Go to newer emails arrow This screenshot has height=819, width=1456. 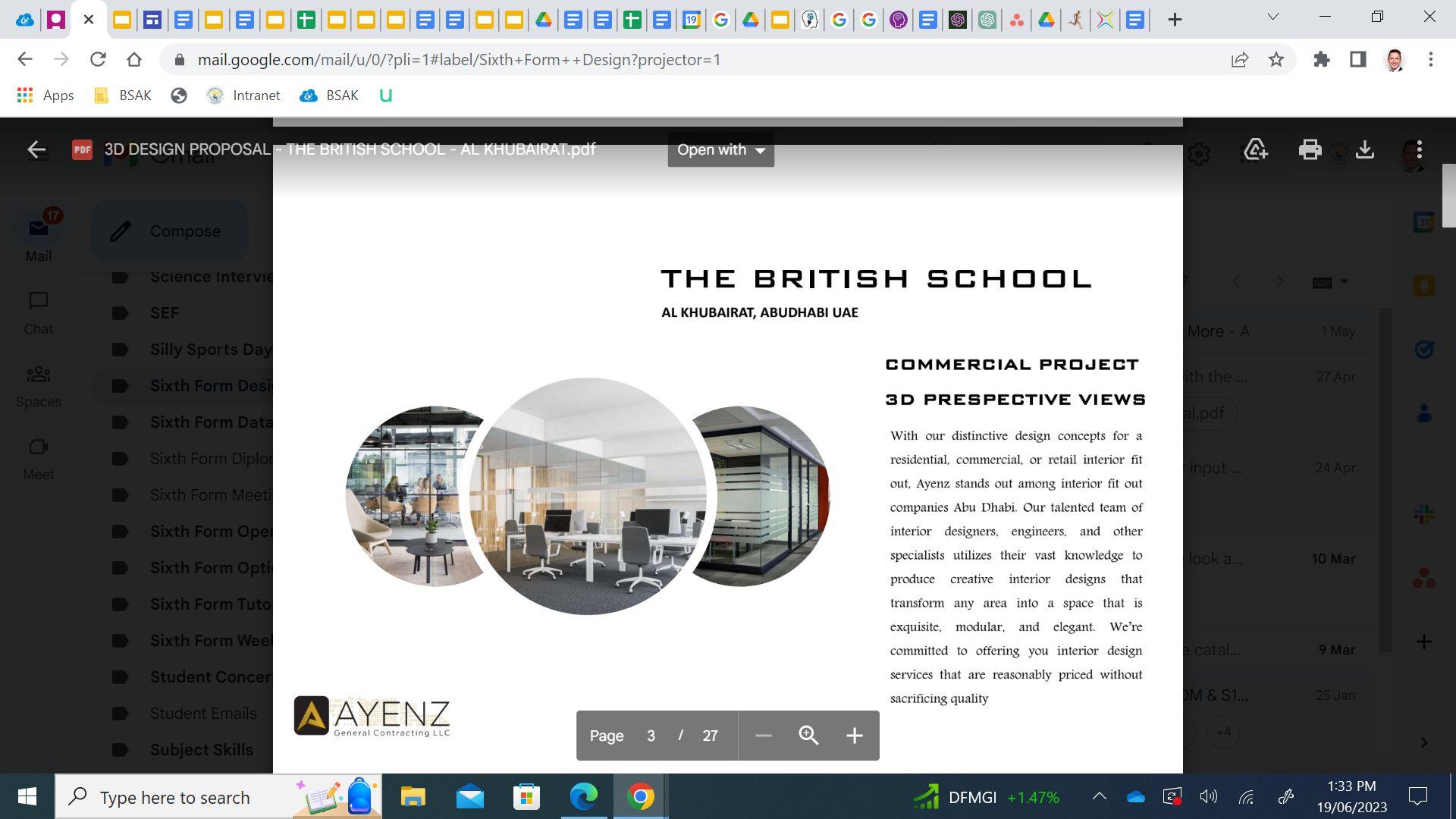click(x=1236, y=281)
